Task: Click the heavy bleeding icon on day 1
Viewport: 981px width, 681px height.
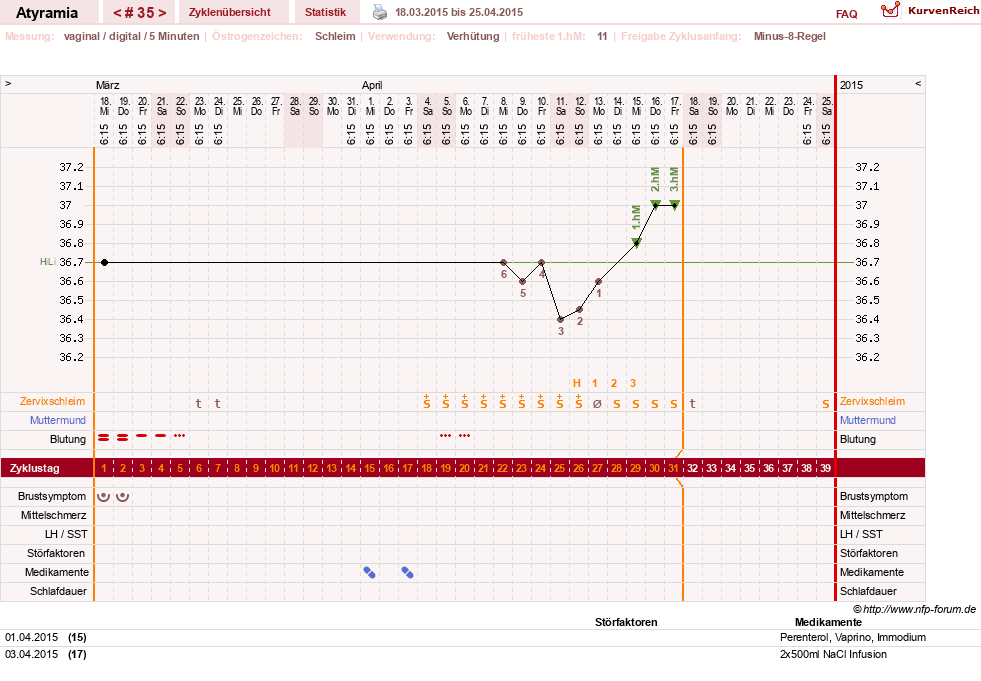Action: [x=104, y=438]
